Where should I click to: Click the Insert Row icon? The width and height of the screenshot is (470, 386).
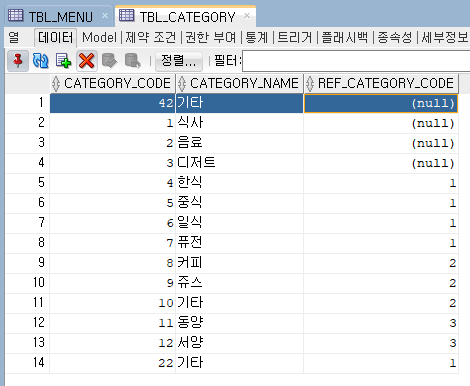pyautogui.click(x=63, y=61)
